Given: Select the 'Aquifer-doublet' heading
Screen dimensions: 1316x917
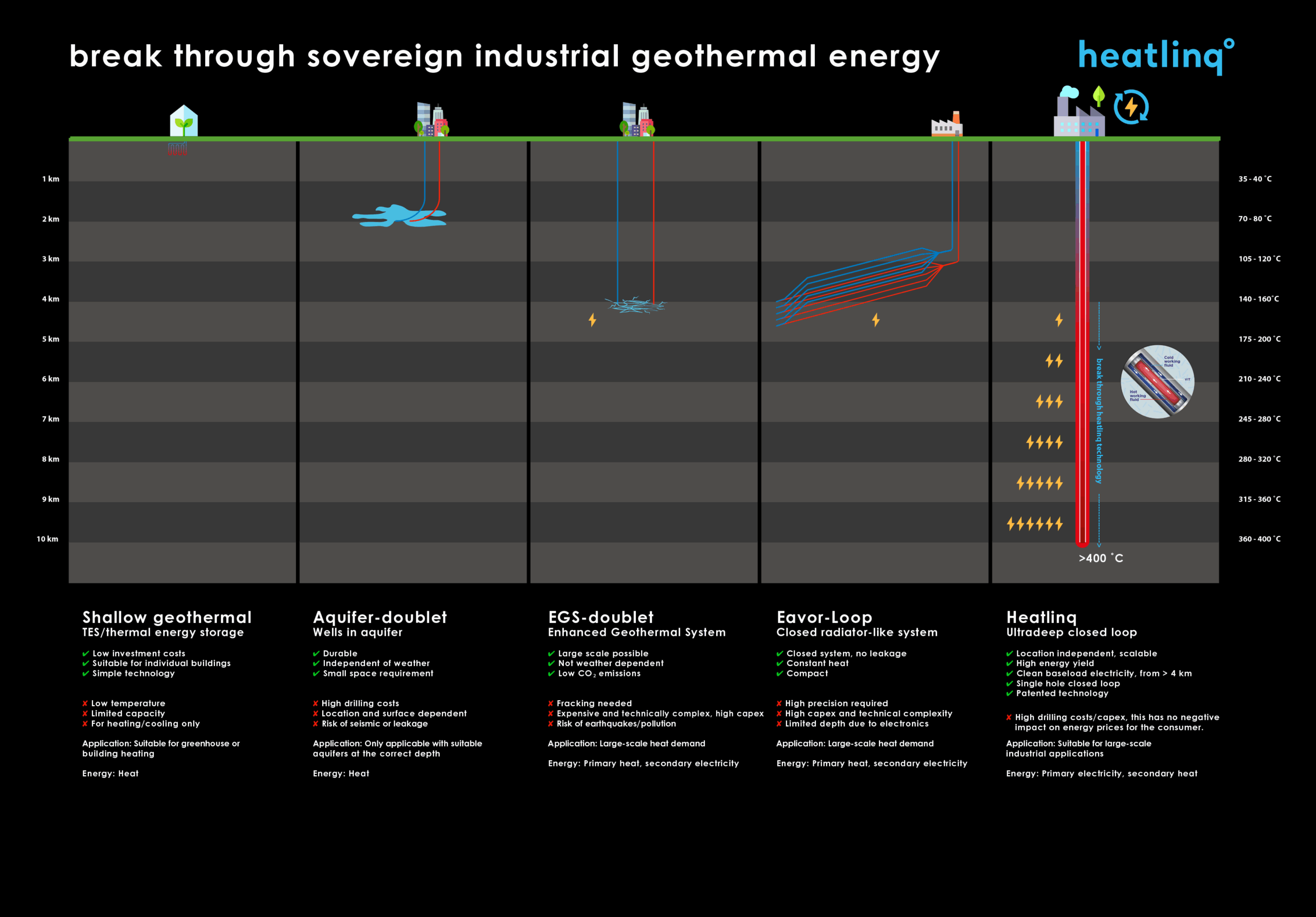Looking at the screenshot, I should 379,617.
